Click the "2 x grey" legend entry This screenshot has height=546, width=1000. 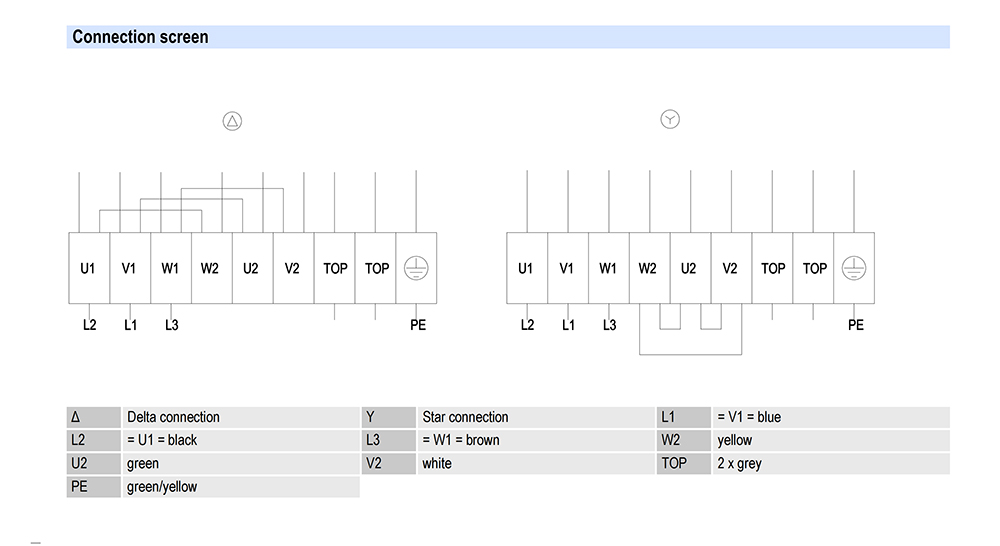click(739, 463)
